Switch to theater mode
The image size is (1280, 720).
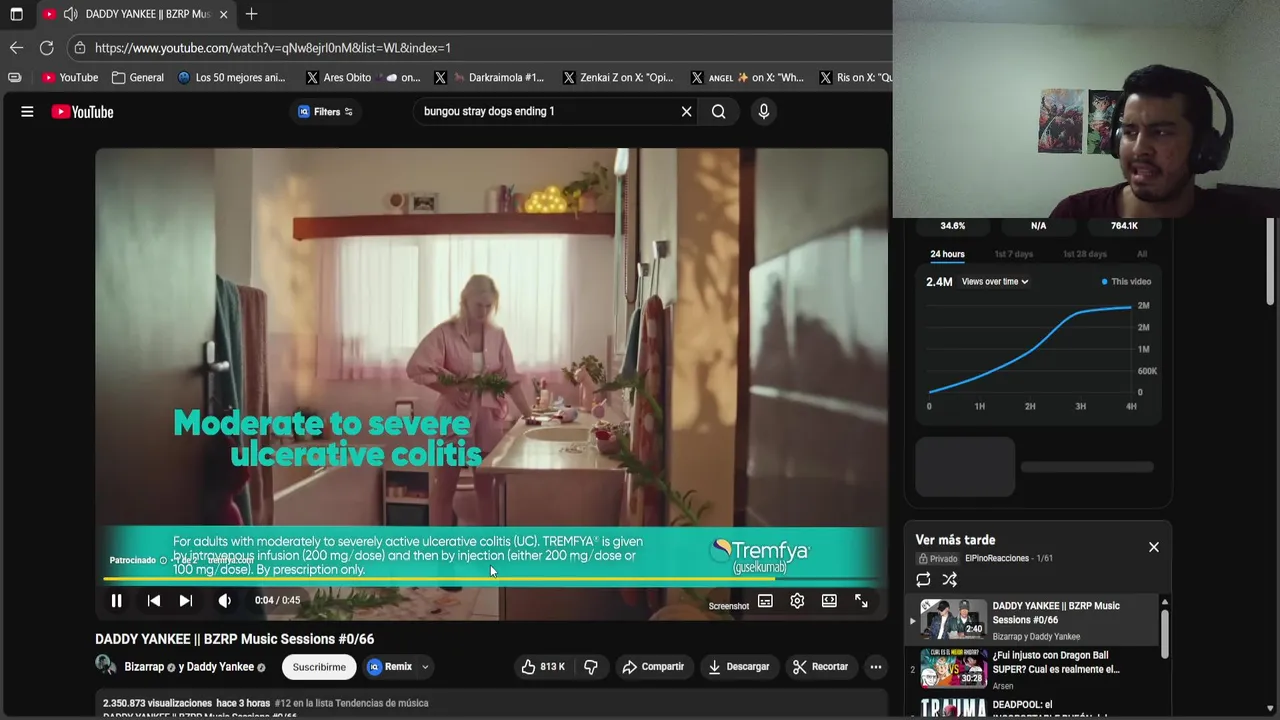tap(829, 601)
